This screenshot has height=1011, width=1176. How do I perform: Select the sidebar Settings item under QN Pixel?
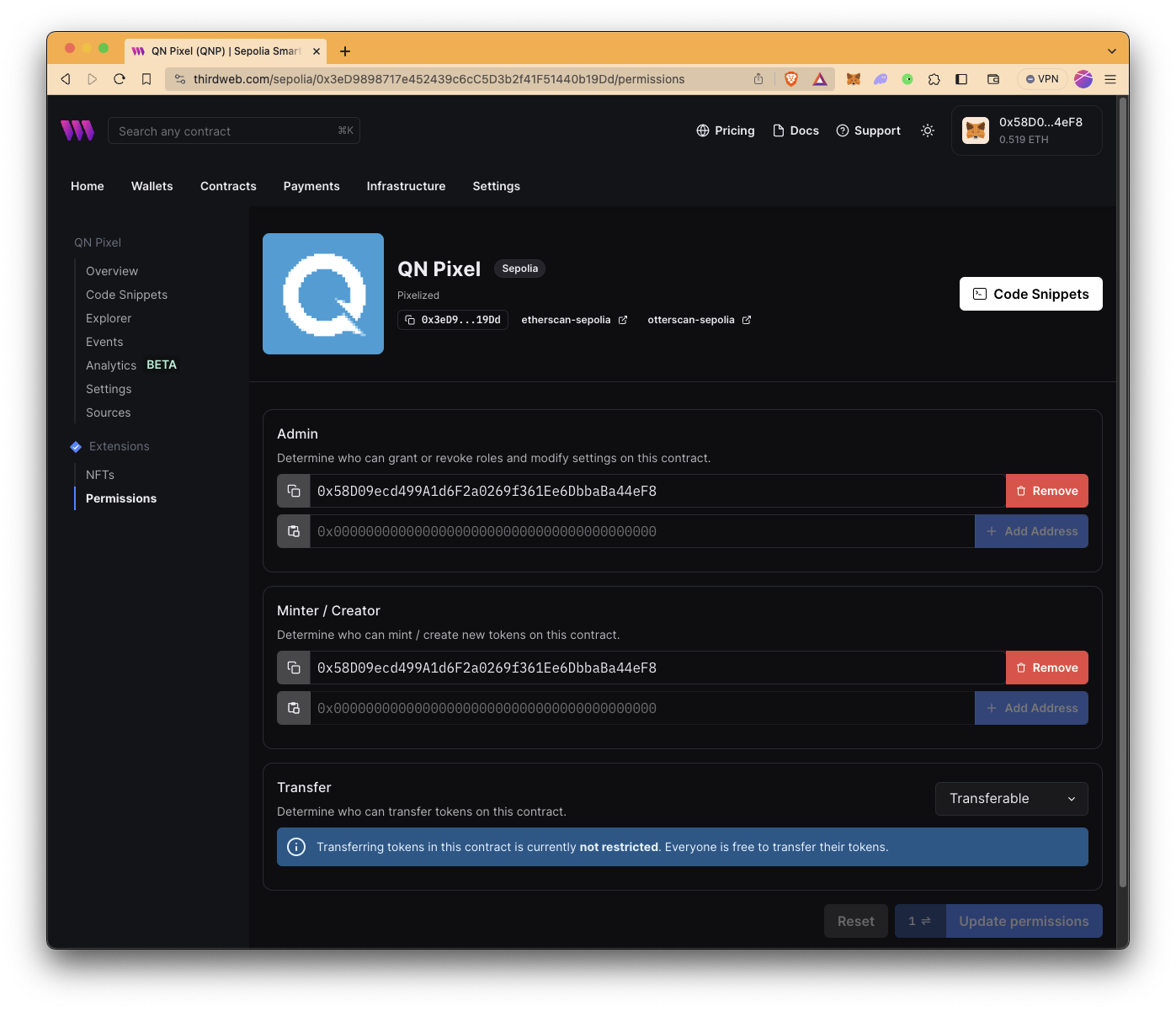tap(109, 389)
